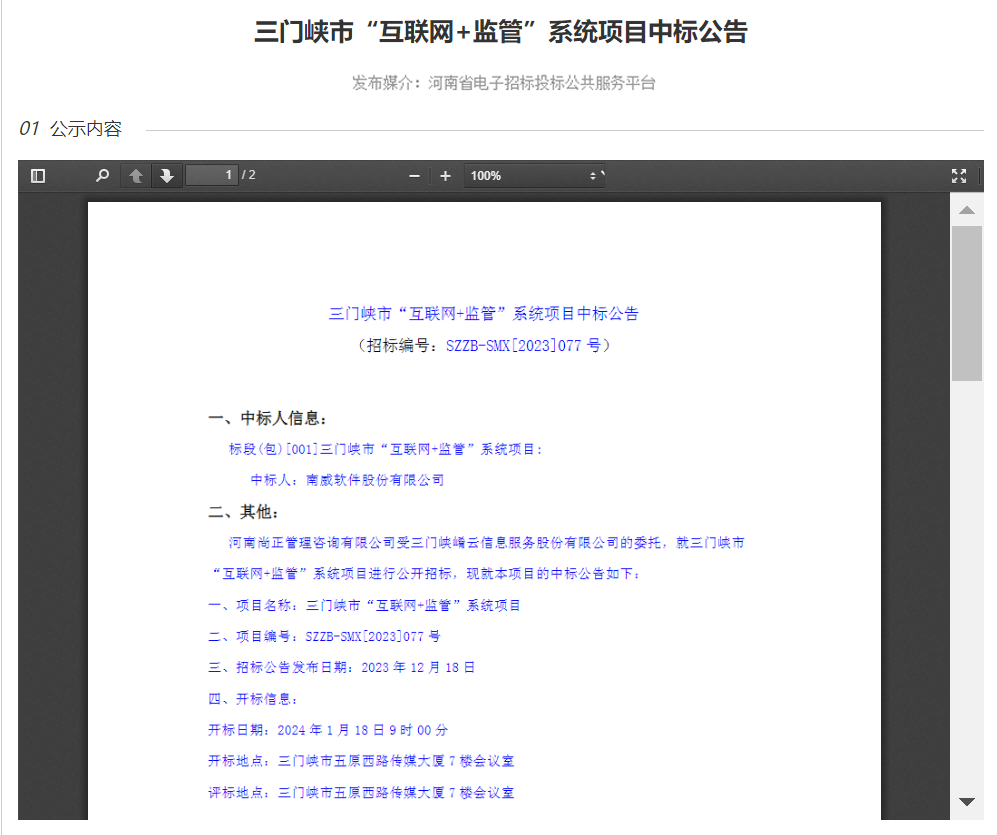Zoom in with the plus button
Viewport: 997px width, 835px height.
[446, 176]
